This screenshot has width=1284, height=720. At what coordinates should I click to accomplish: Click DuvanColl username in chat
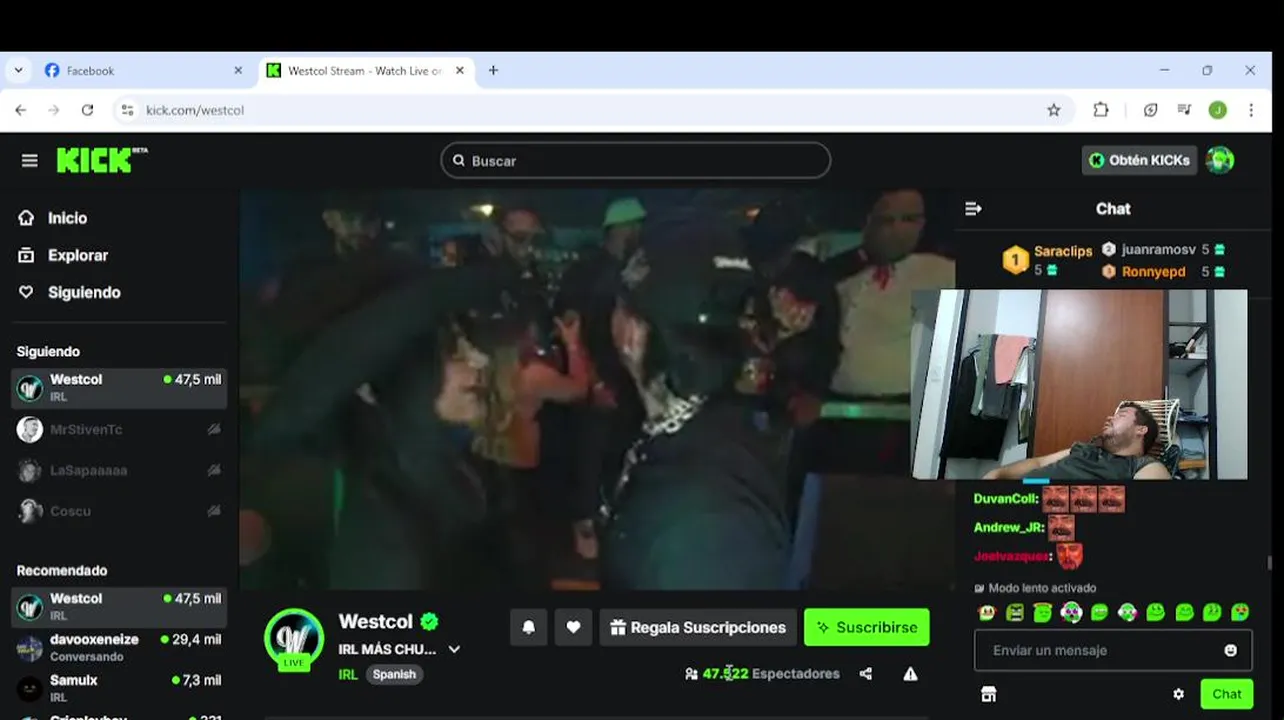coord(1005,499)
